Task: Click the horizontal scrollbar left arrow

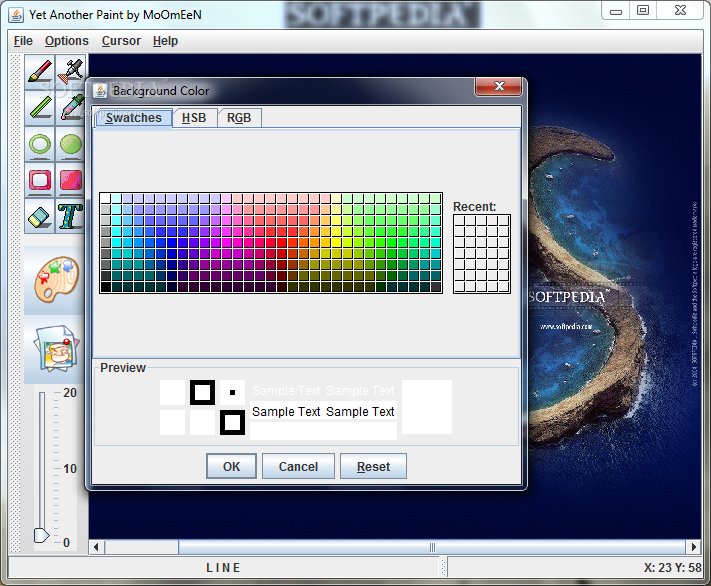Action: click(x=96, y=547)
